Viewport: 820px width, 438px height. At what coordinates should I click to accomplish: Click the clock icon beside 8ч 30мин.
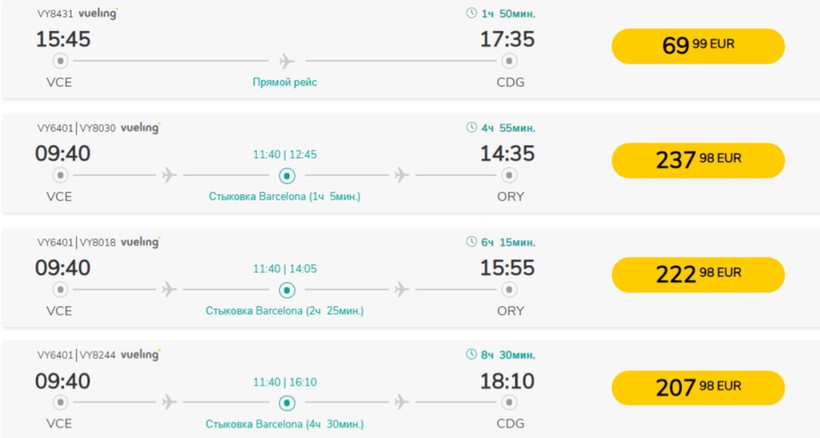pos(472,355)
